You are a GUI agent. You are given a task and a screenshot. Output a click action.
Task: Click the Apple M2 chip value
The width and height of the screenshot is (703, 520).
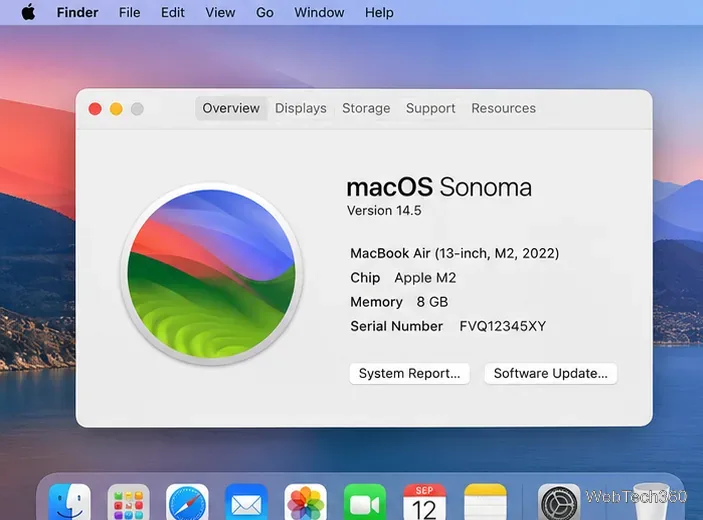pyautogui.click(x=425, y=278)
